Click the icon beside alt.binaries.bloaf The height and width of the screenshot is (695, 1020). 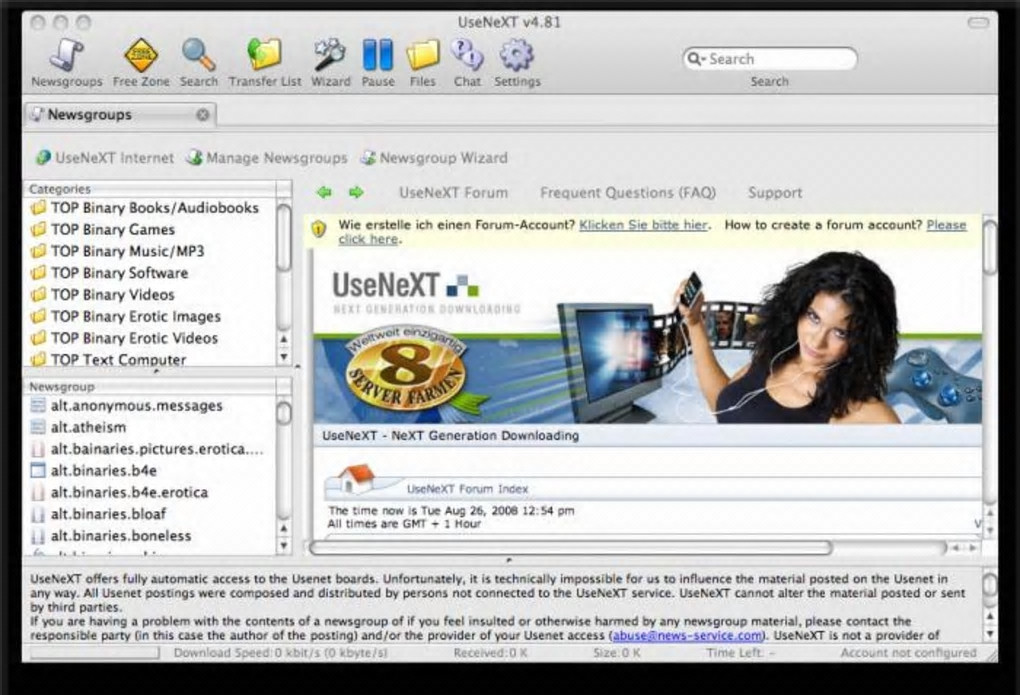(38, 514)
